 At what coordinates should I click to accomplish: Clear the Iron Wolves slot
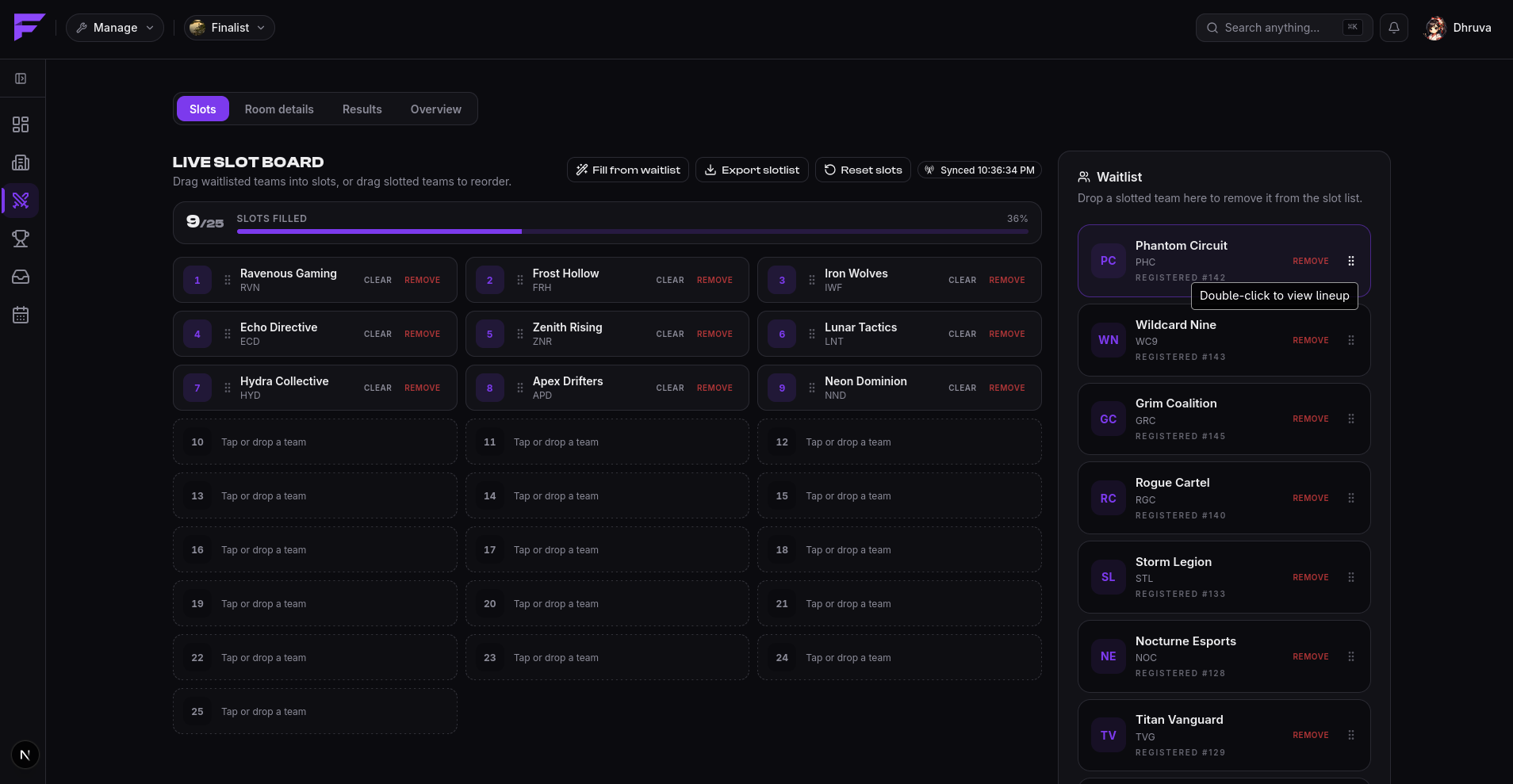click(962, 280)
